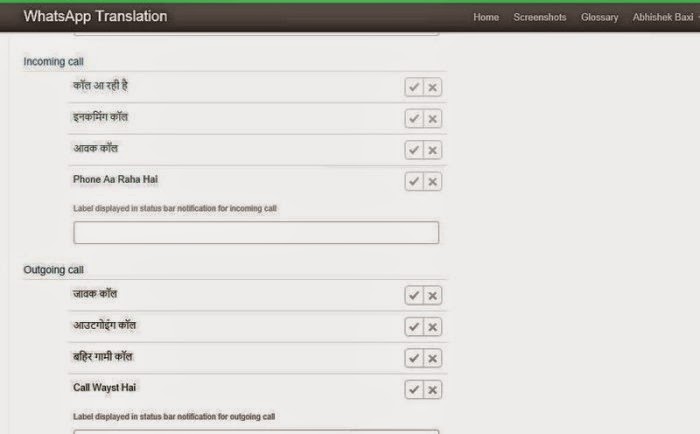Reject the 'आउटगोइंग कॉल' translation
Screen dimensions: 700x434
point(433,327)
